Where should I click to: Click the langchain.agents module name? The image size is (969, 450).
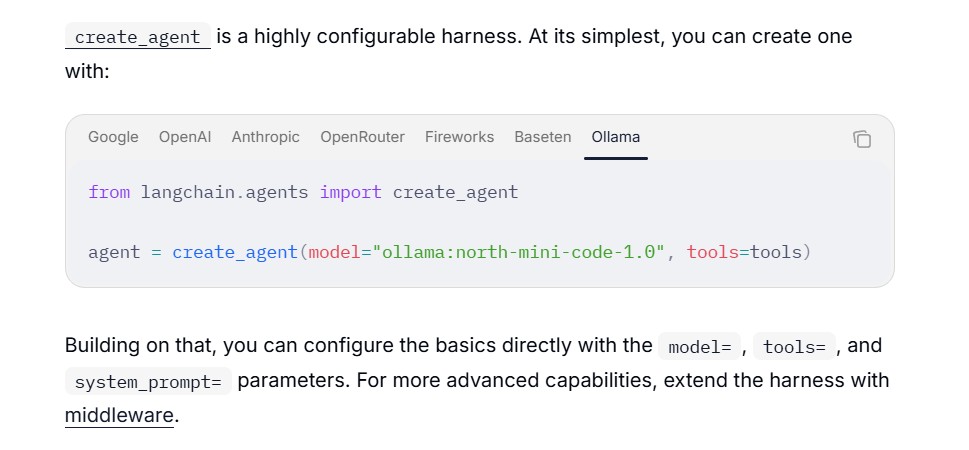(x=224, y=192)
